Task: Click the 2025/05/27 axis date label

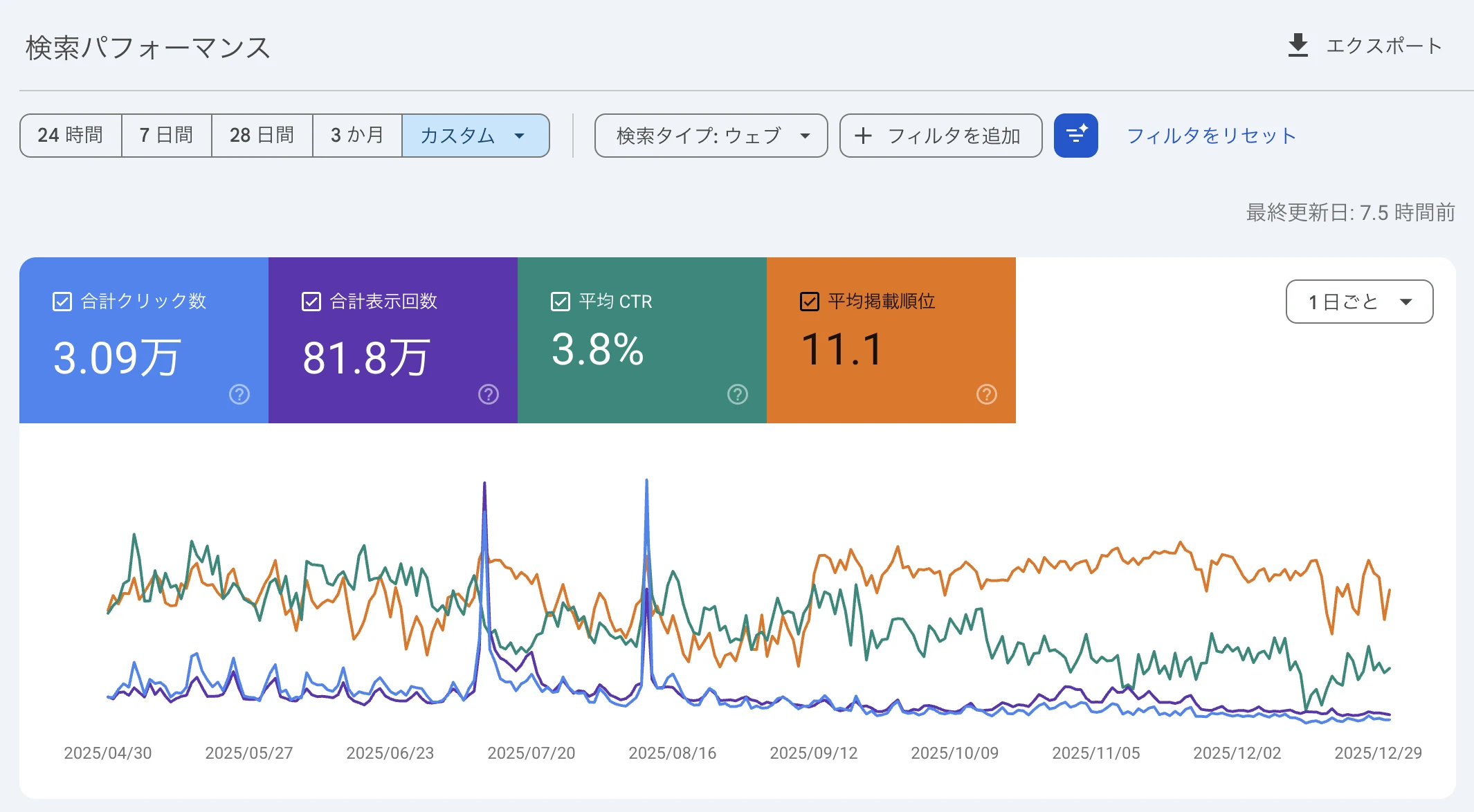Action: pyautogui.click(x=249, y=753)
